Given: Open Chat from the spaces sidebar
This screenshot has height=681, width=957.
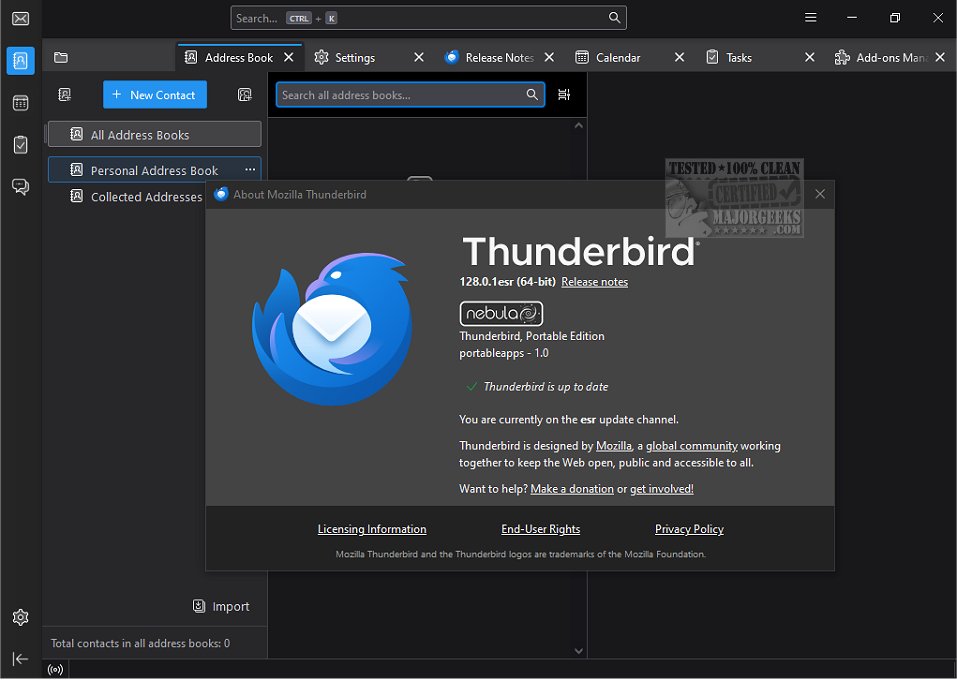Looking at the screenshot, I should pos(20,186).
